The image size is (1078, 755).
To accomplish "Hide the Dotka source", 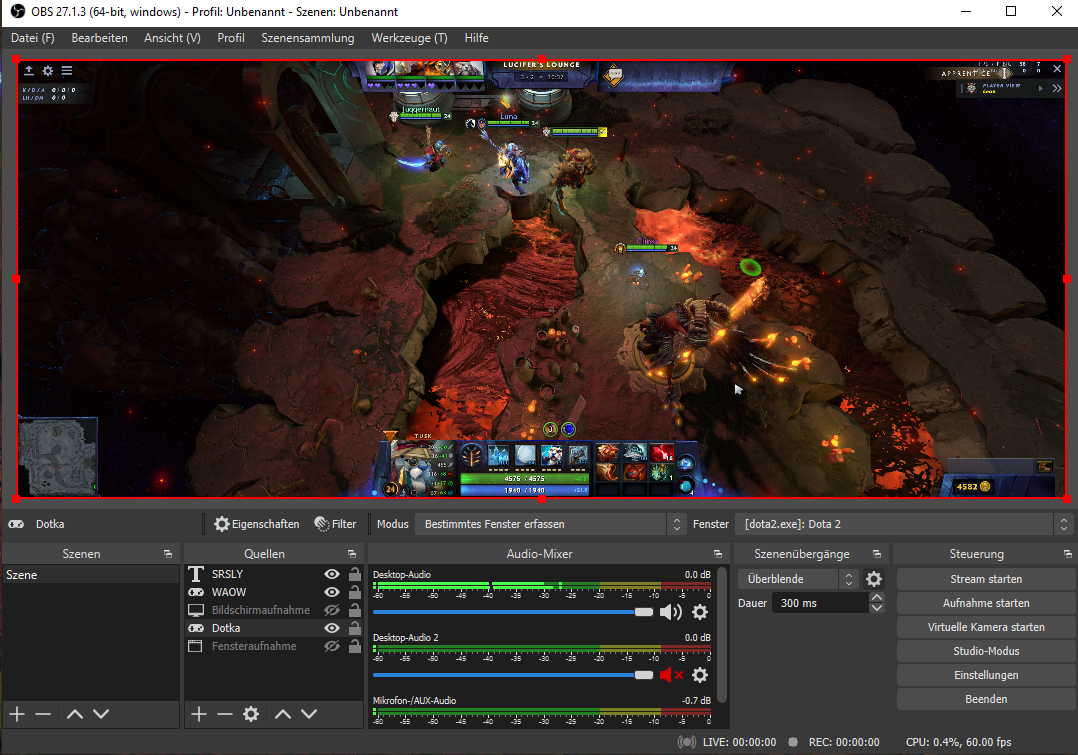I will coord(332,628).
